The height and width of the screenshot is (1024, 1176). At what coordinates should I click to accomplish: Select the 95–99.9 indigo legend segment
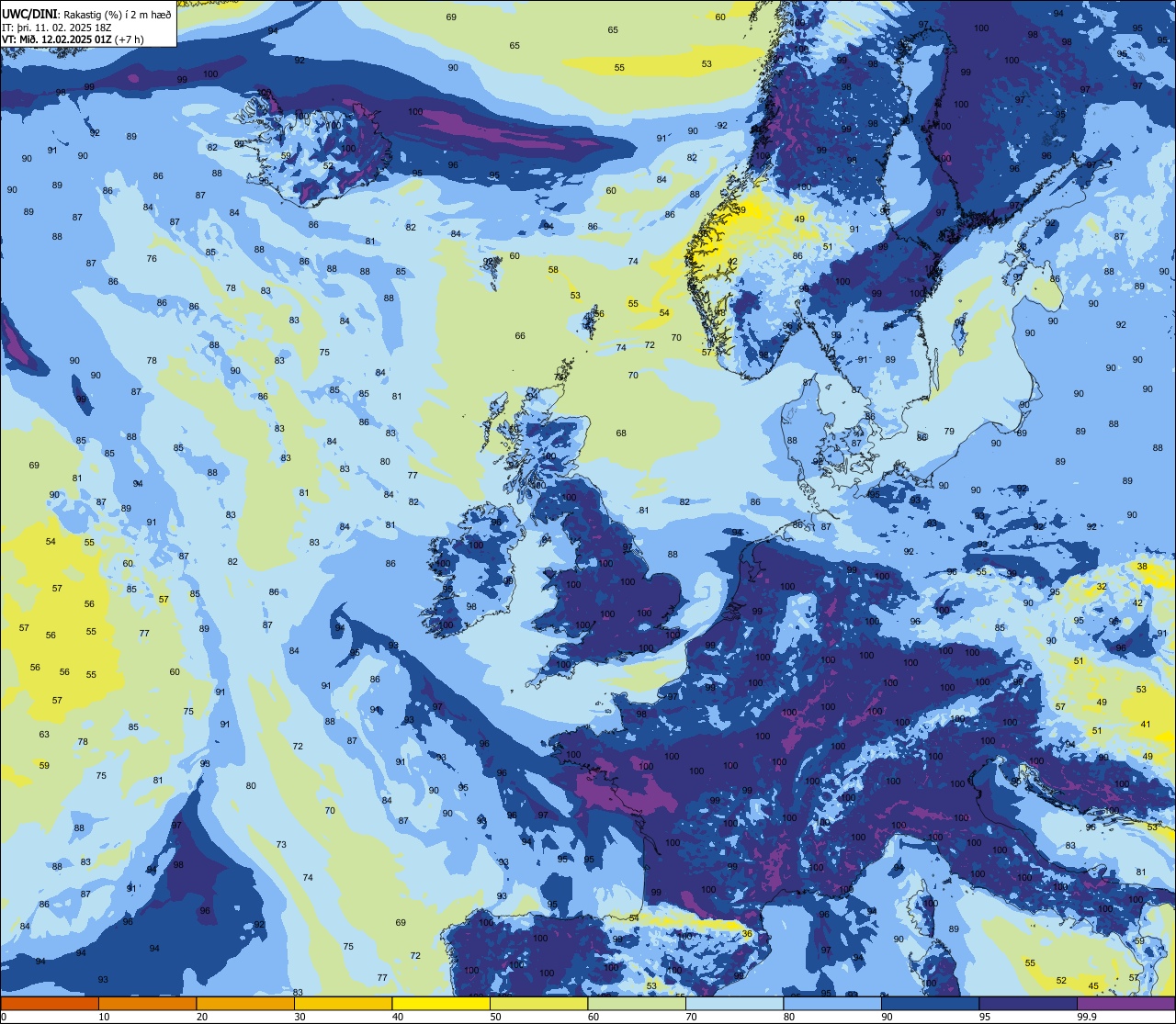pyautogui.click(x=1028, y=1003)
